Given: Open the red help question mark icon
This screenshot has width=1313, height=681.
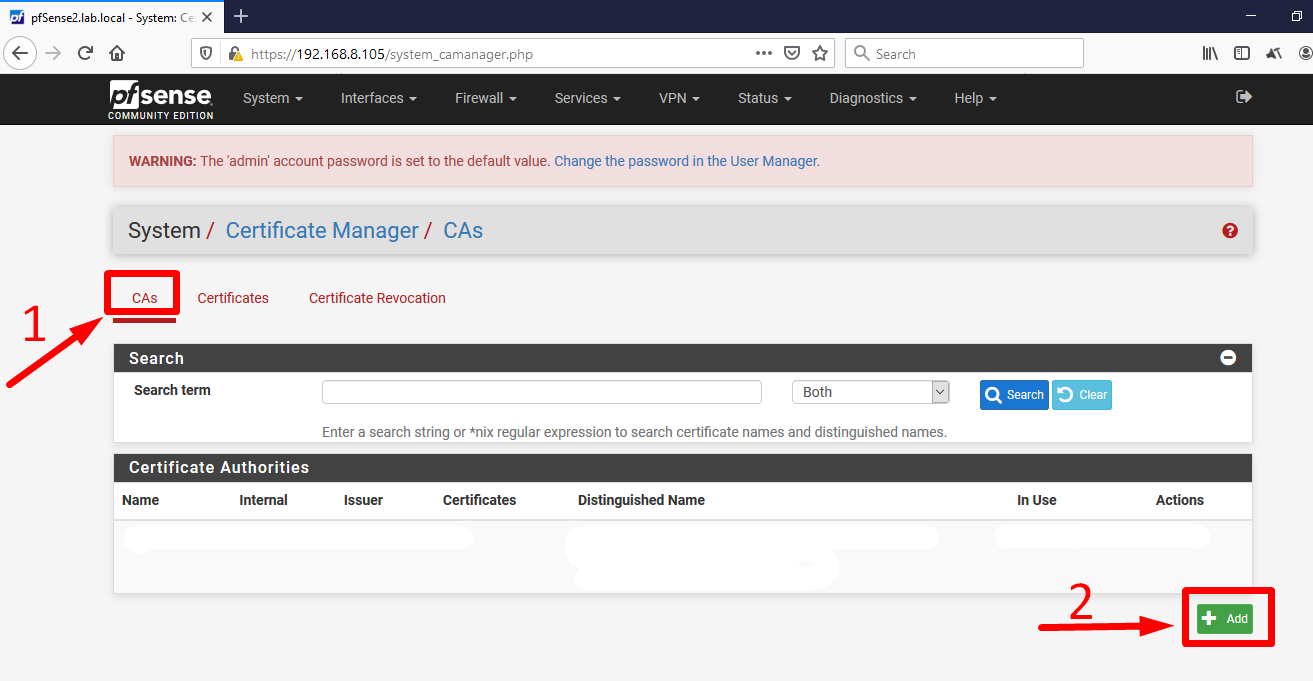Looking at the screenshot, I should [1230, 230].
